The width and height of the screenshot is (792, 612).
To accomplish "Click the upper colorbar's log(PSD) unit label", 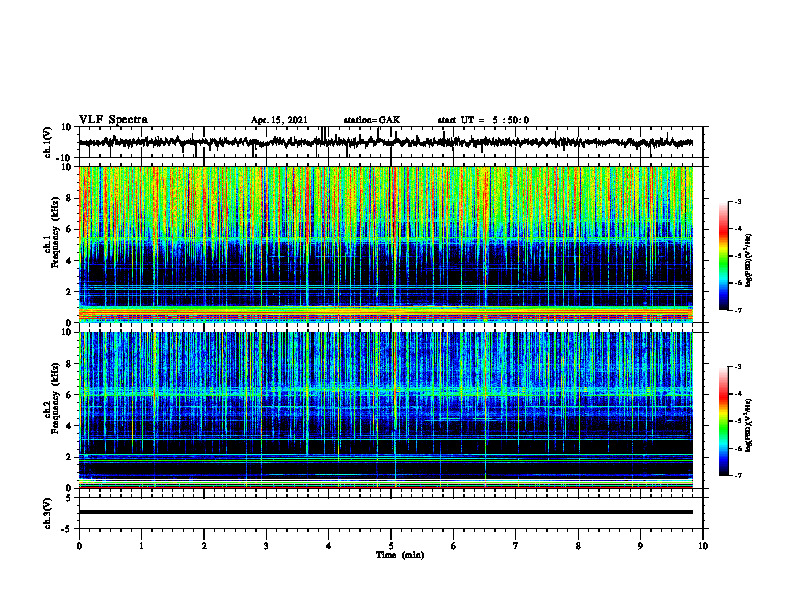I will 749,261.
